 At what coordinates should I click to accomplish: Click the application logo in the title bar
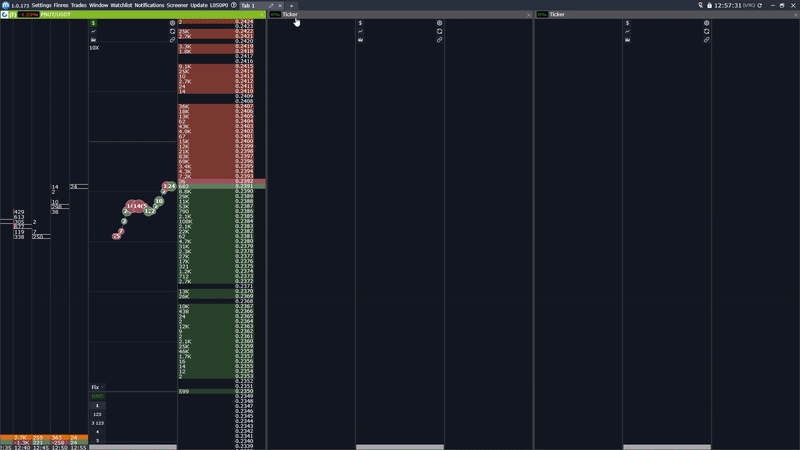pyautogui.click(x=5, y=5)
